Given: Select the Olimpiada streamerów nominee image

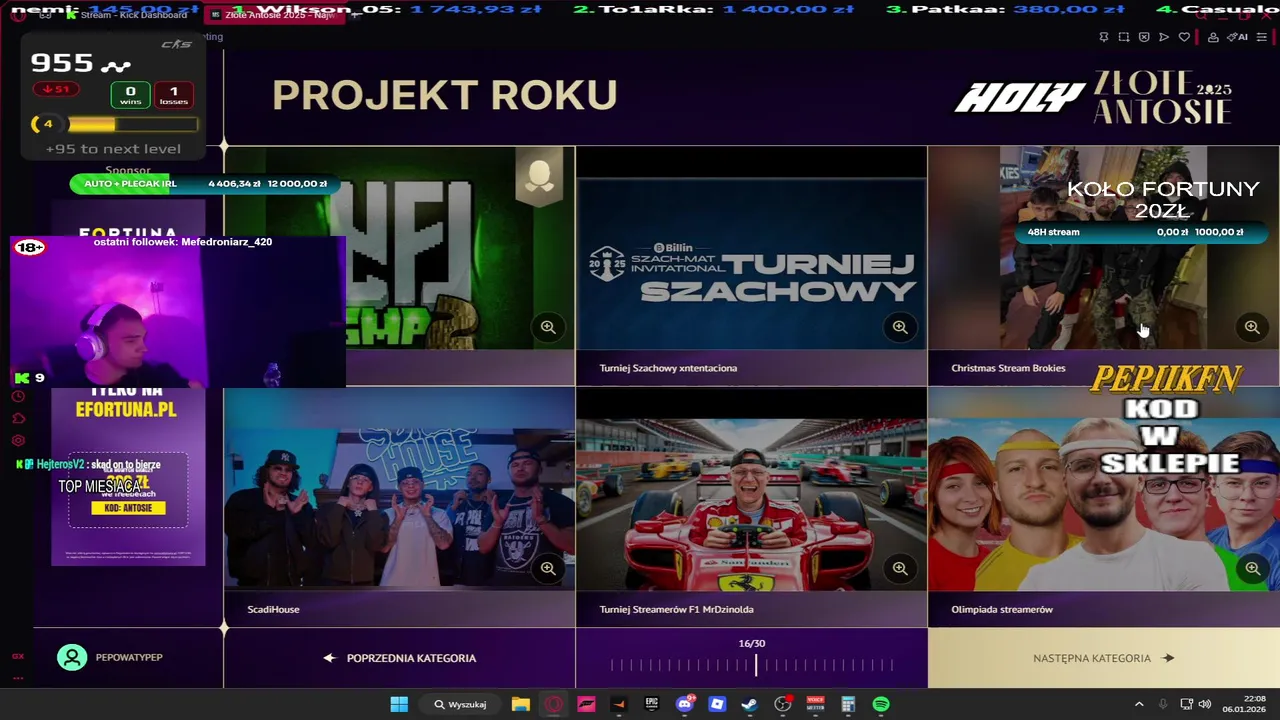Looking at the screenshot, I should 1104,489.
